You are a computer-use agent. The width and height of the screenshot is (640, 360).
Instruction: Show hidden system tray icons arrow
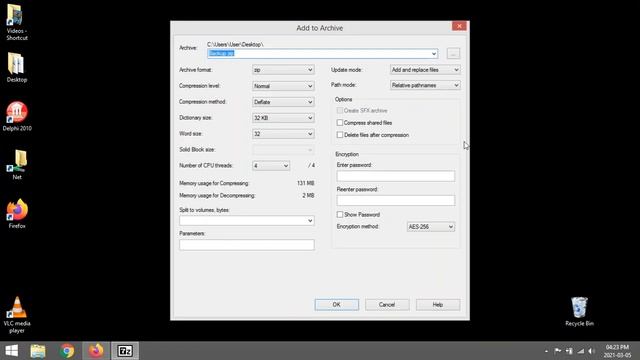546,351
